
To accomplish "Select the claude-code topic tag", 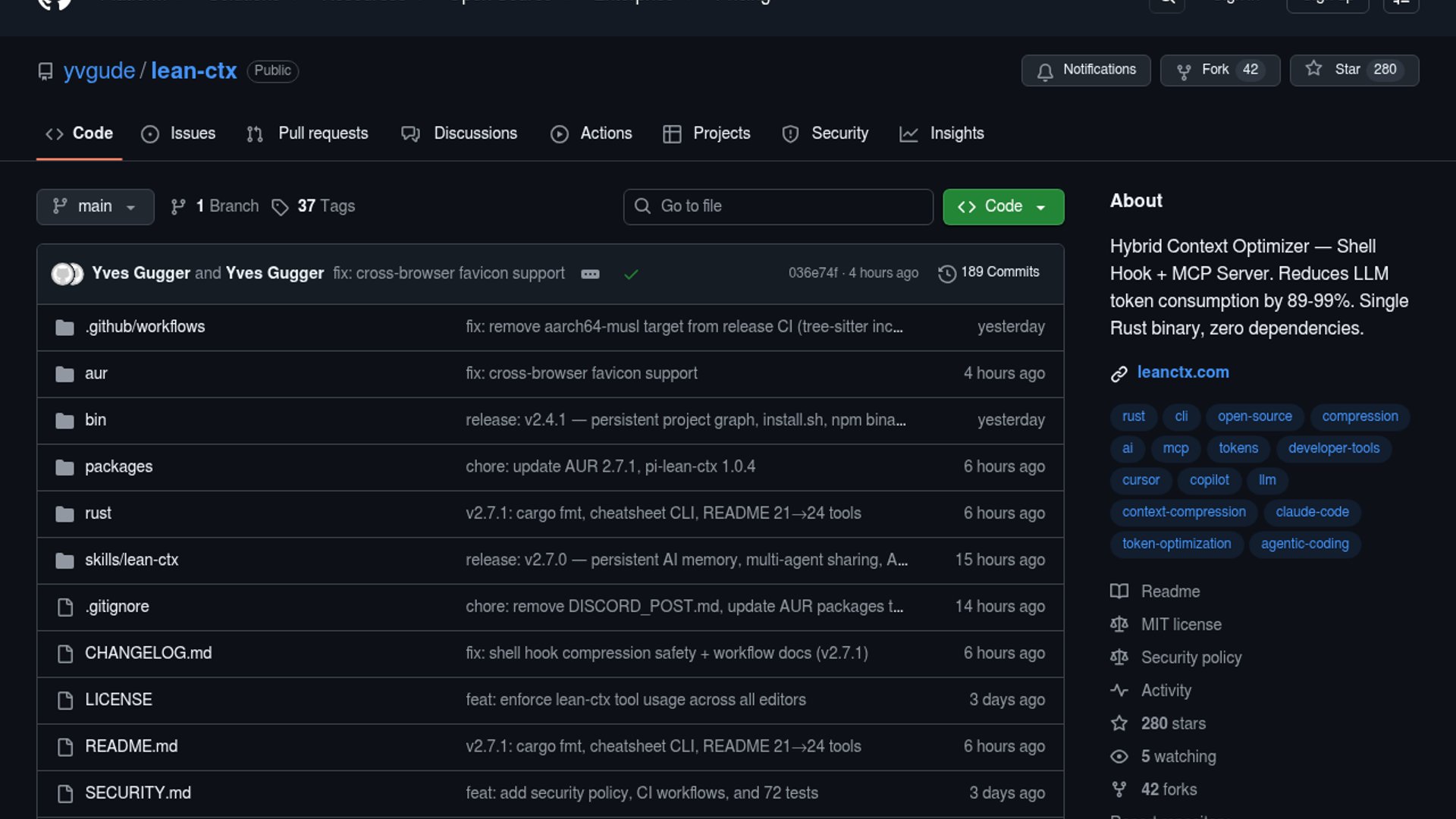I will tap(1311, 512).
